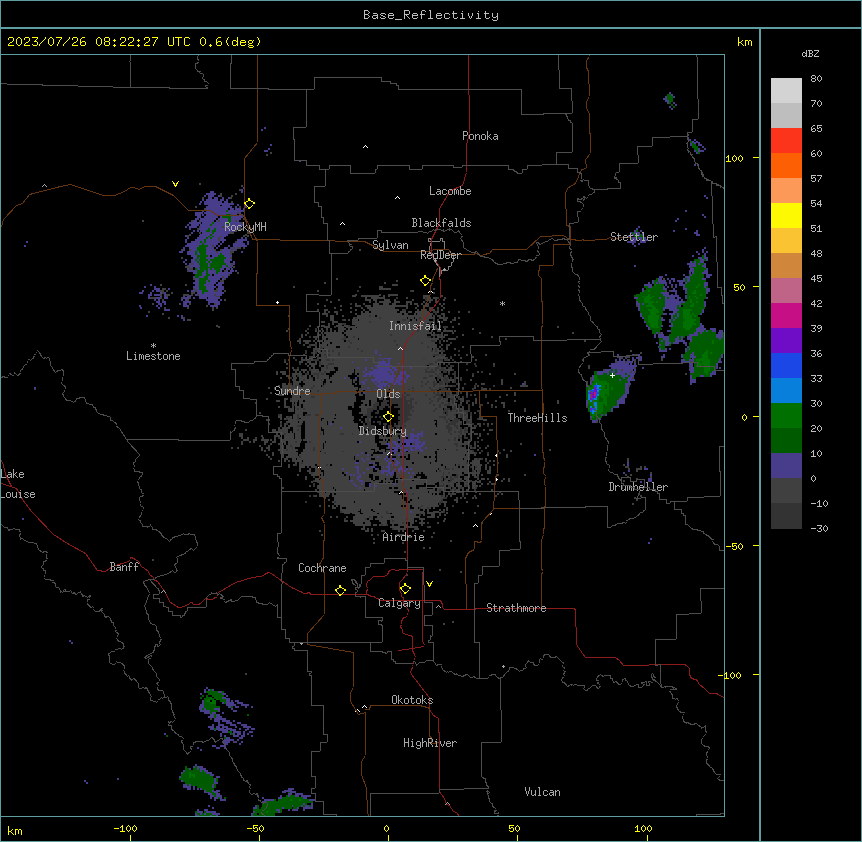Click the Blackfalds city label
The width and height of the screenshot is (862, 842).
tap(441, 223)
